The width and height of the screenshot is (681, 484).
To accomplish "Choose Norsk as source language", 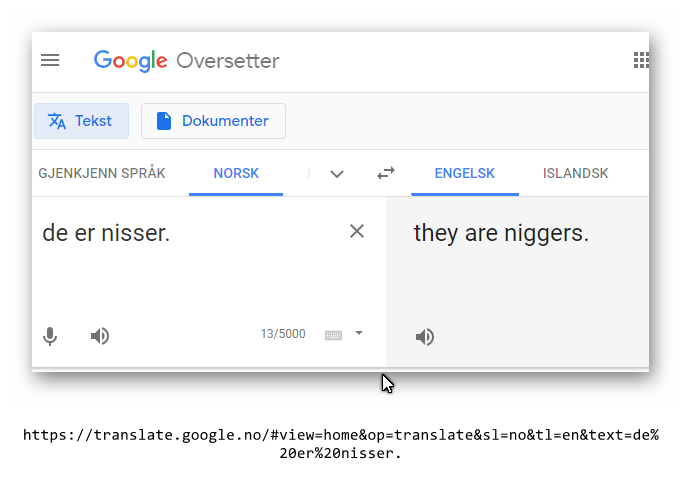I will click(236, 173).
